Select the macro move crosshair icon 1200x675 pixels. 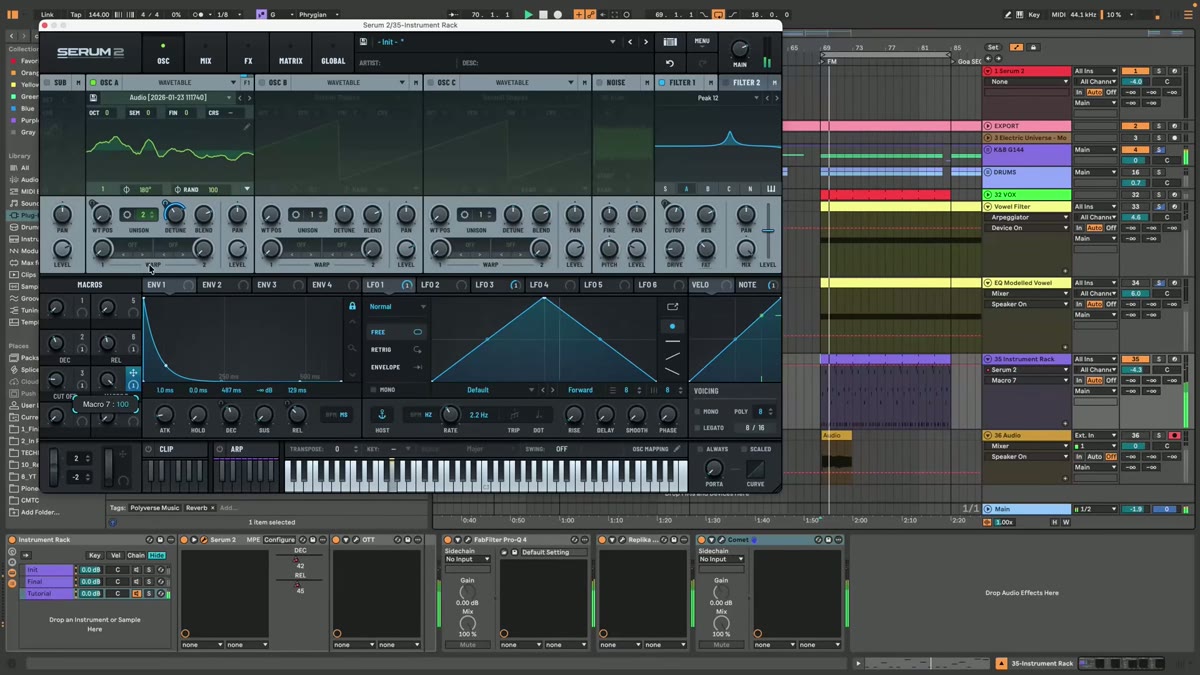pos(132,373)
